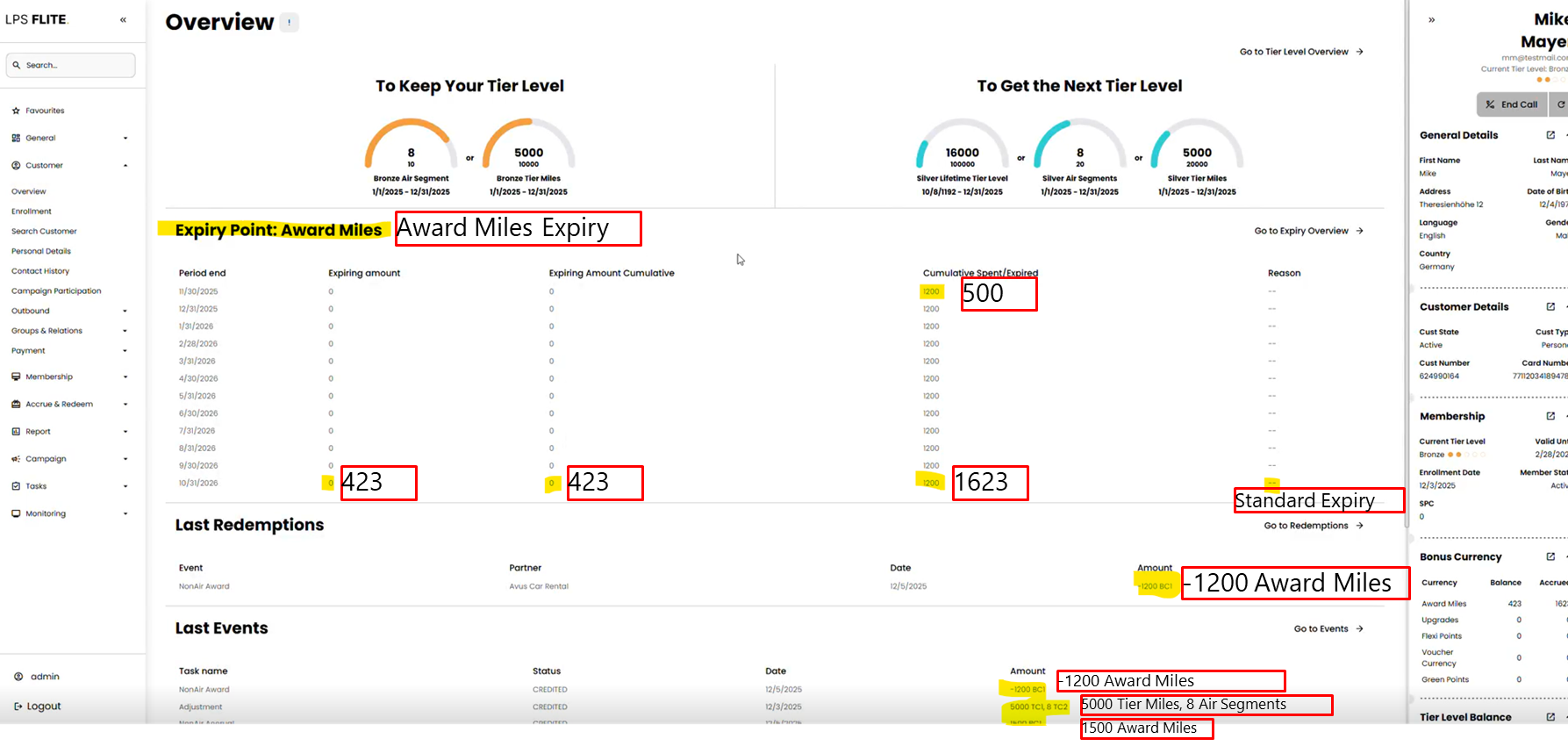Expand the Report menu arrow
Screen dimensions: 1568x746
pos(125,432)
